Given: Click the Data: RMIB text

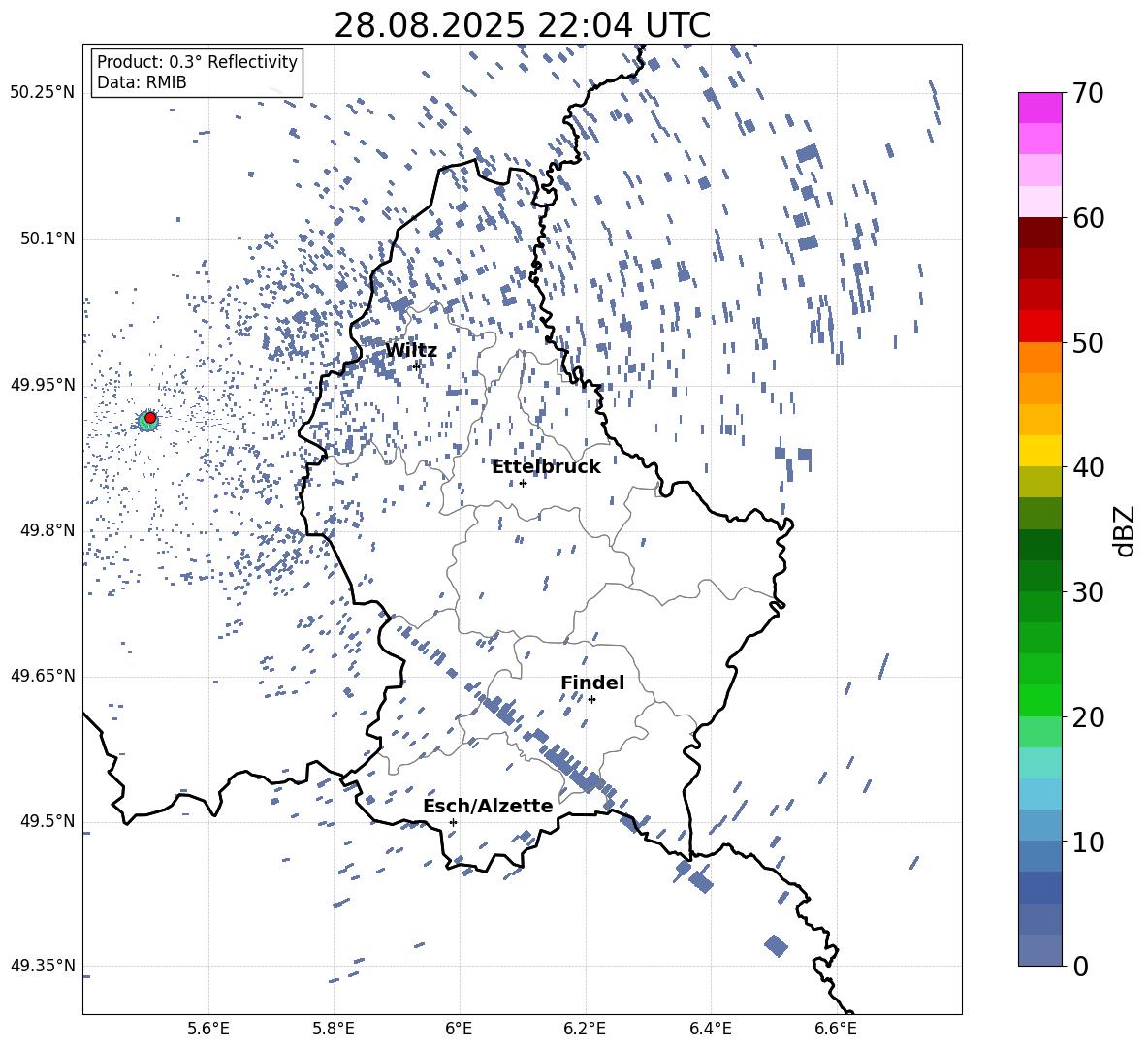Looking at the screenshot, I should click(x=142, y=82).
